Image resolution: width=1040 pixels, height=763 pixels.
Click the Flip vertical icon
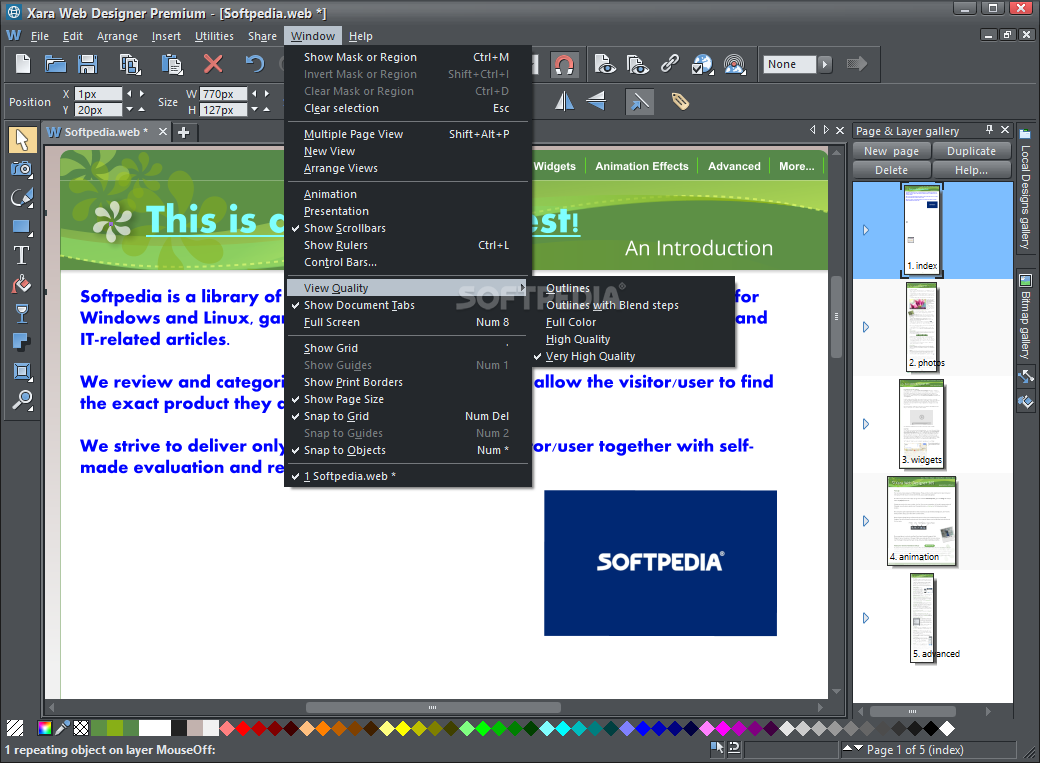click(596, 101)
